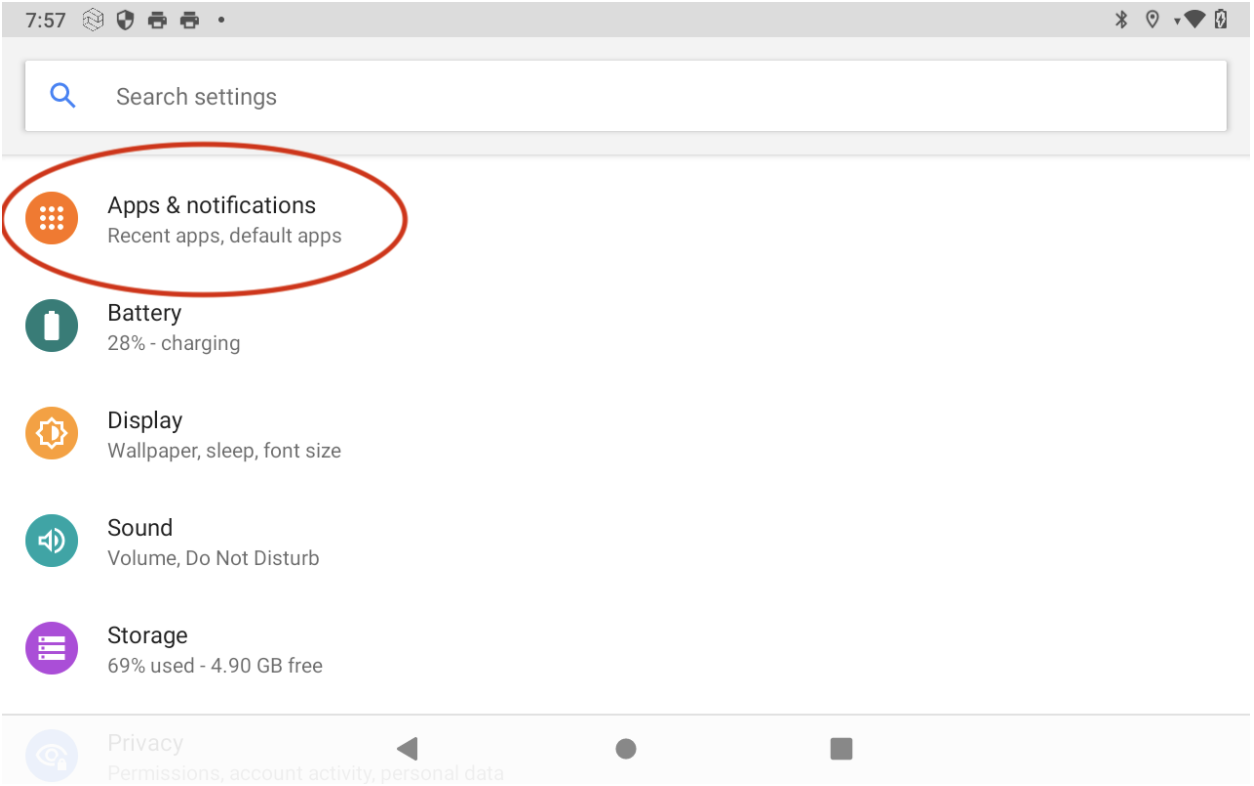This screenshot has height=786, width=1254.
Task: Tap the orange Apps & notifications icon
Action: 51,219
